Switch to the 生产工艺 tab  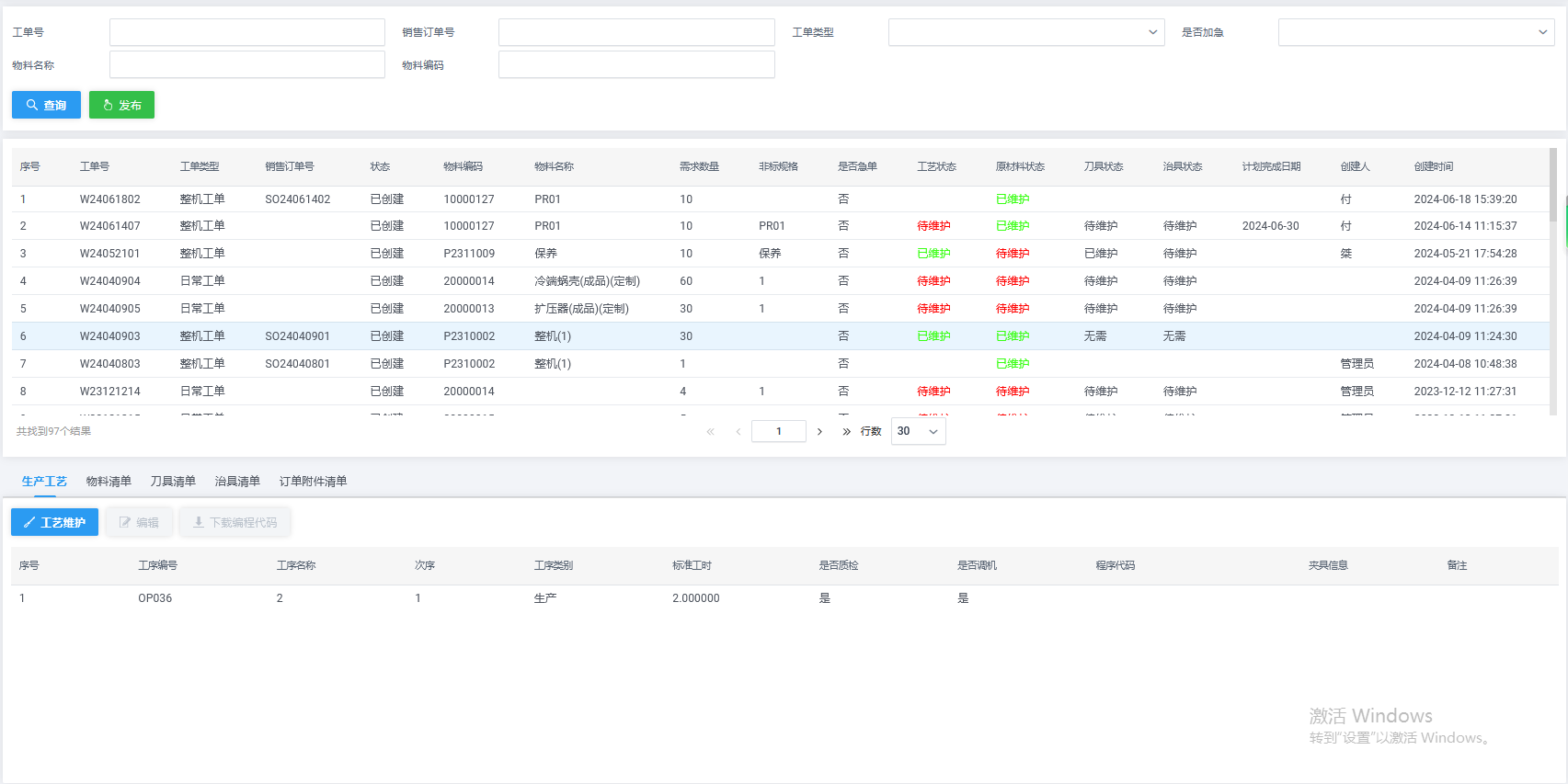(x=44, y=481)
